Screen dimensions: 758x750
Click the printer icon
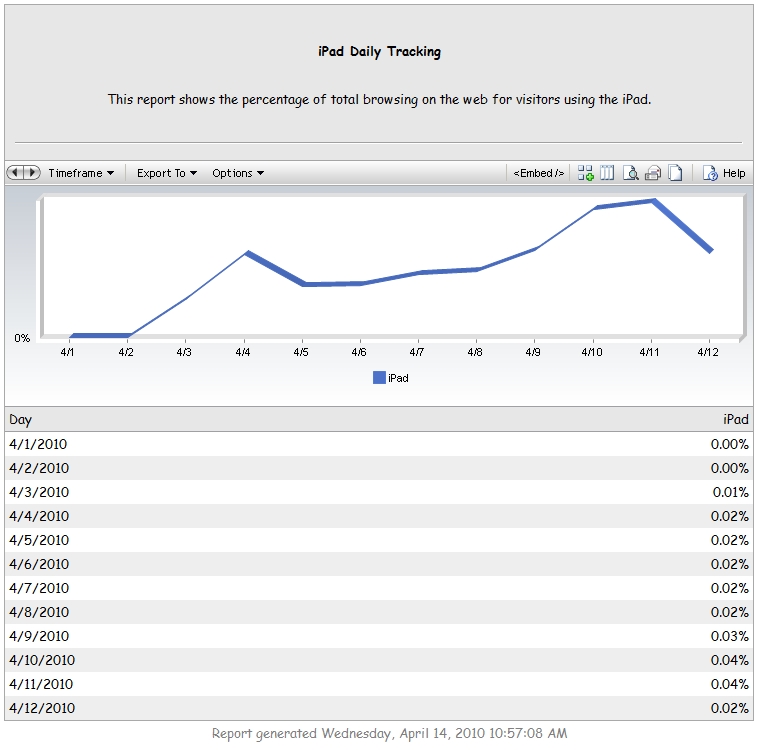[x=653, y=173]
